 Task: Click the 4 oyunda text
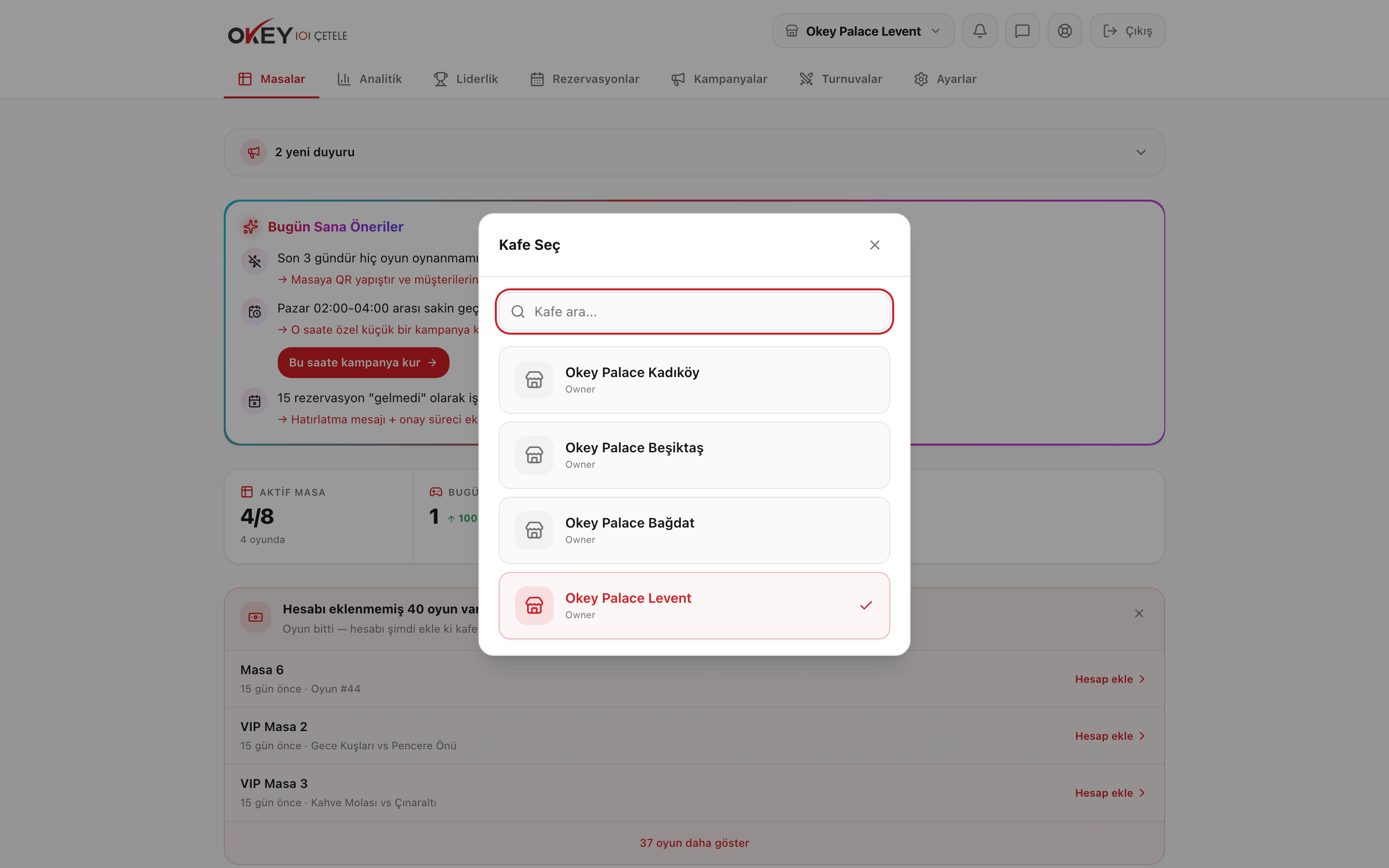point(262,540)
